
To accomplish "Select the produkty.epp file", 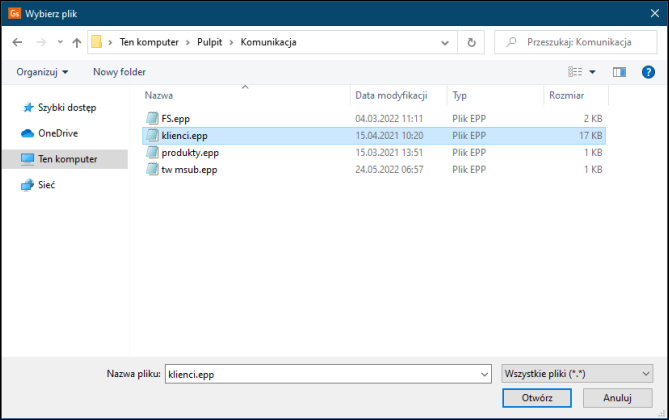I will 190,153.
